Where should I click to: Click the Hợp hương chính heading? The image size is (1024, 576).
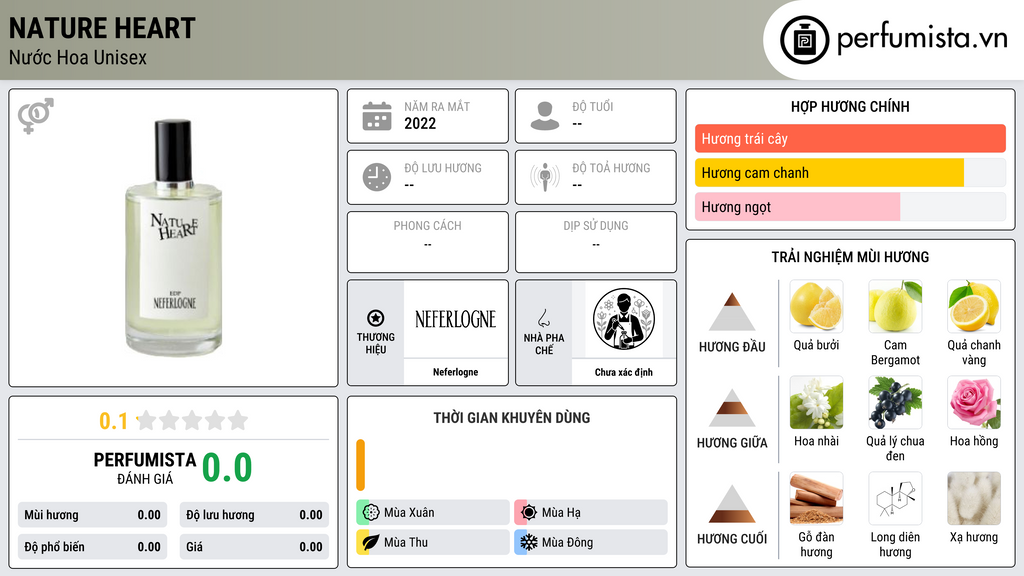click(x=850, y=106)
